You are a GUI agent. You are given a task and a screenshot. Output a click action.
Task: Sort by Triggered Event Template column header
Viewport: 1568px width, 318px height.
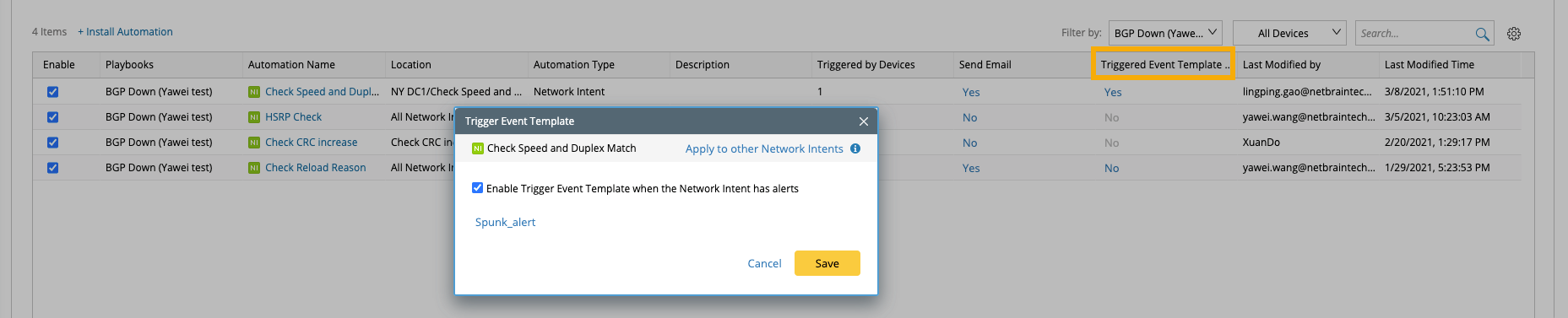[x=1163, y=64]
